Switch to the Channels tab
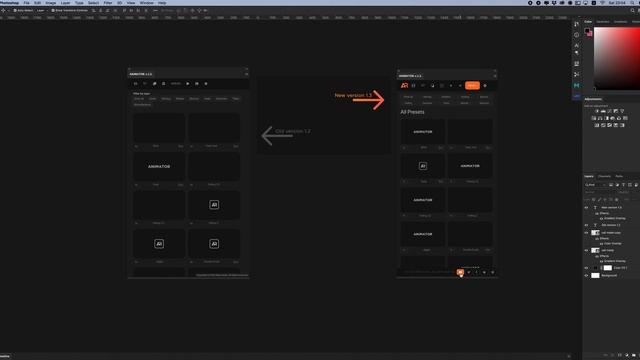 pos(604,176)
